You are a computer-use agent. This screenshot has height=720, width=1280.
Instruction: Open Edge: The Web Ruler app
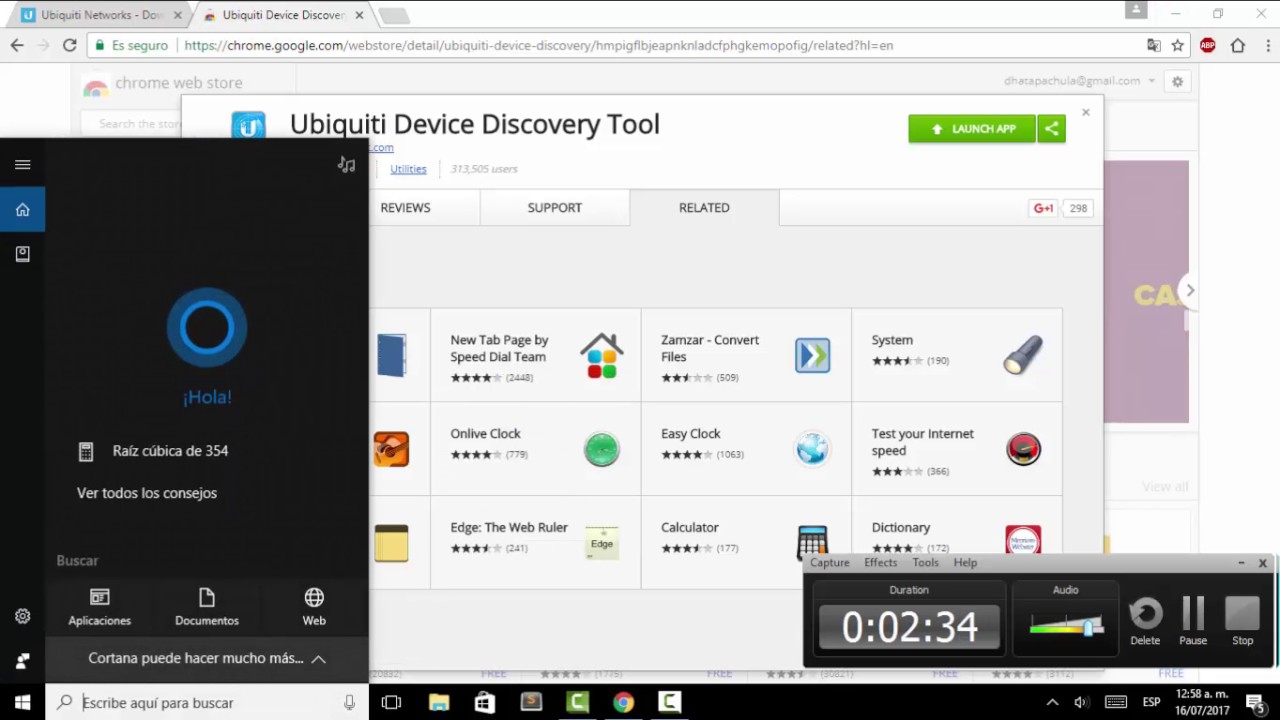(536, 542)
